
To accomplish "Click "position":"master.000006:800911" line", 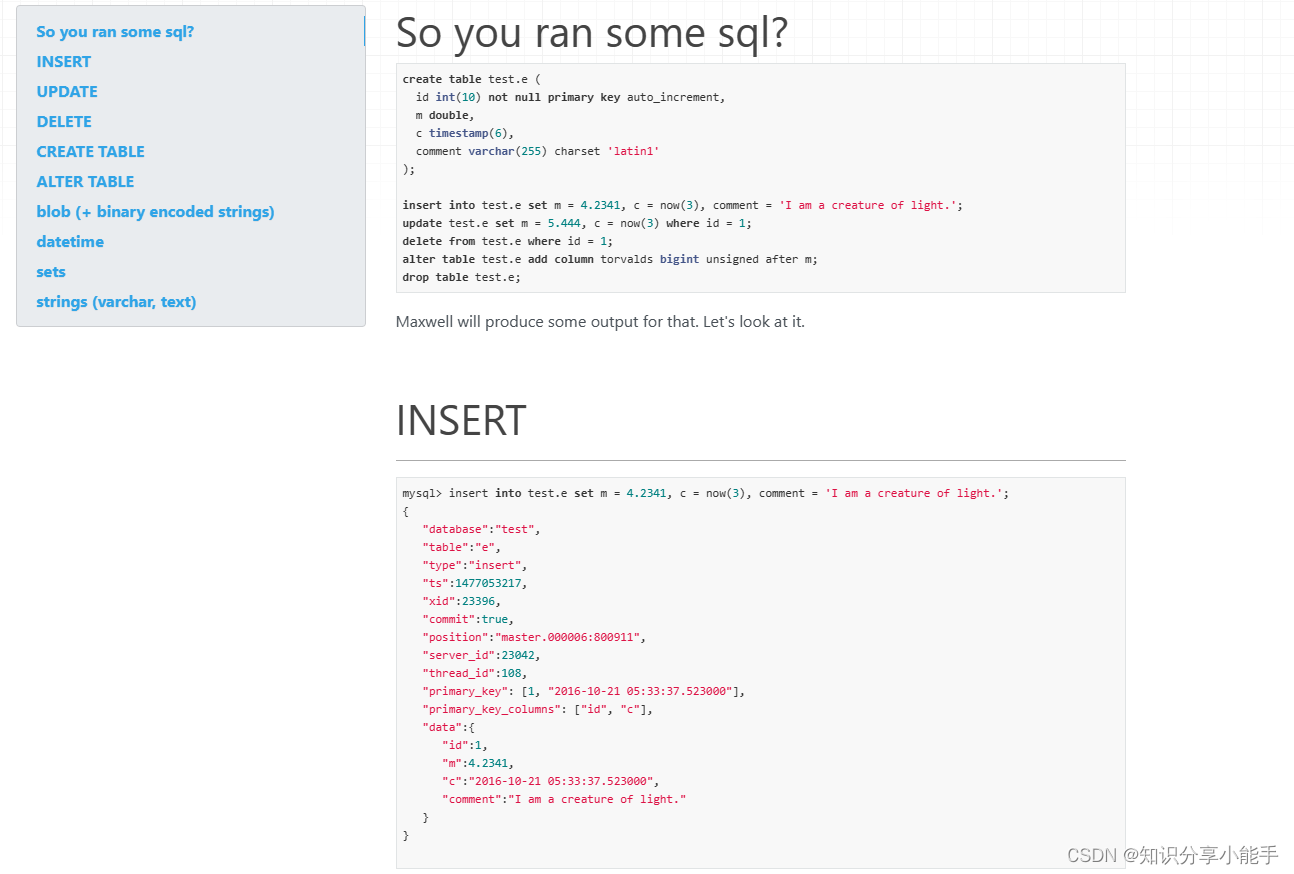I will (x=534, y=637).
